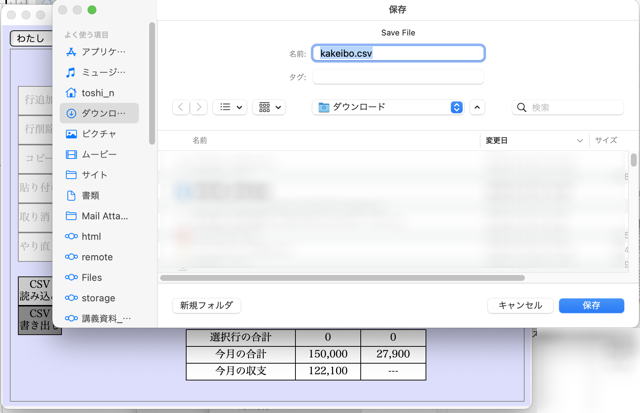
Task: Select Downloads in the sidebar
Action: click(x=102, y=113)
